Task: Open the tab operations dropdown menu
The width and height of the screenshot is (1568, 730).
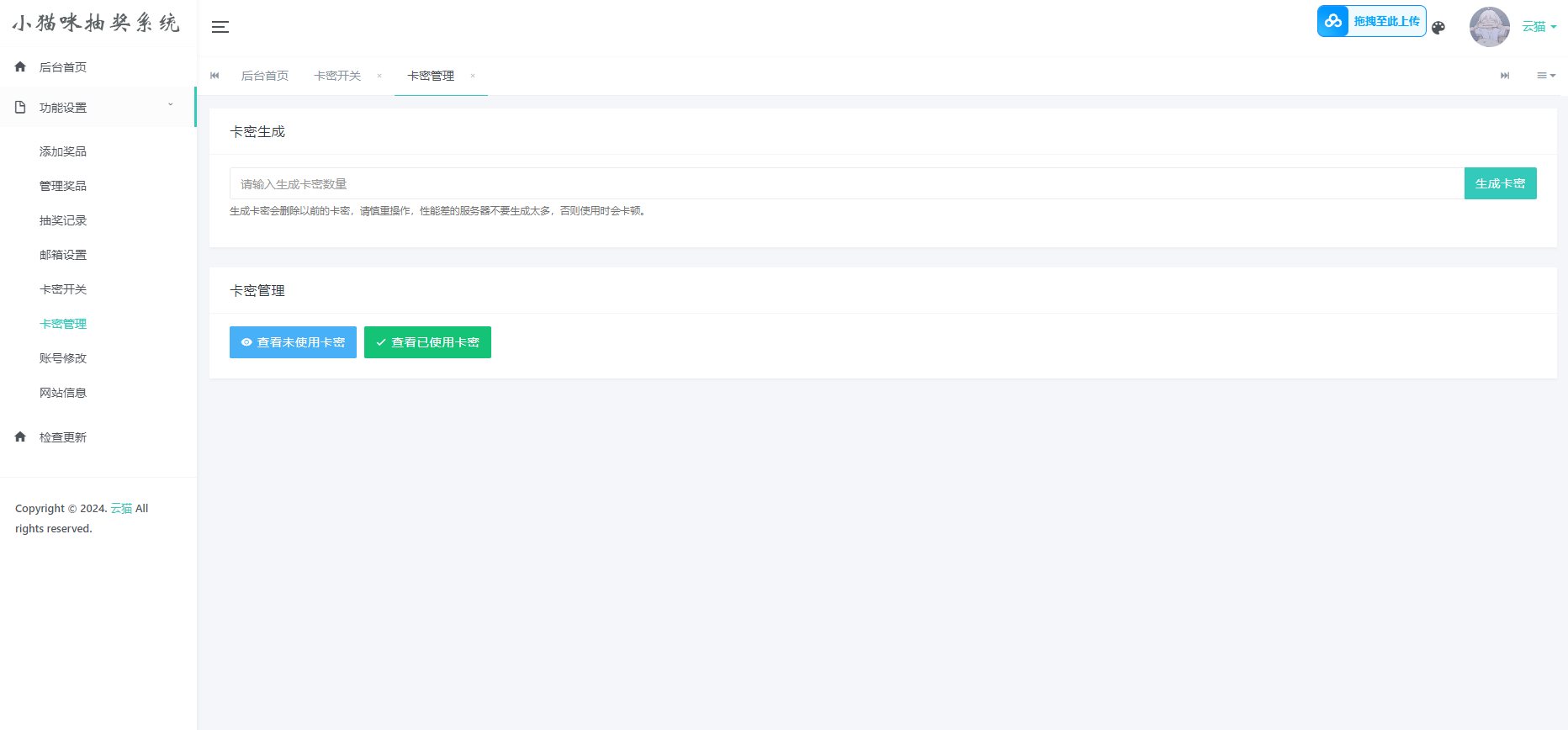Action: (1546, 76)
